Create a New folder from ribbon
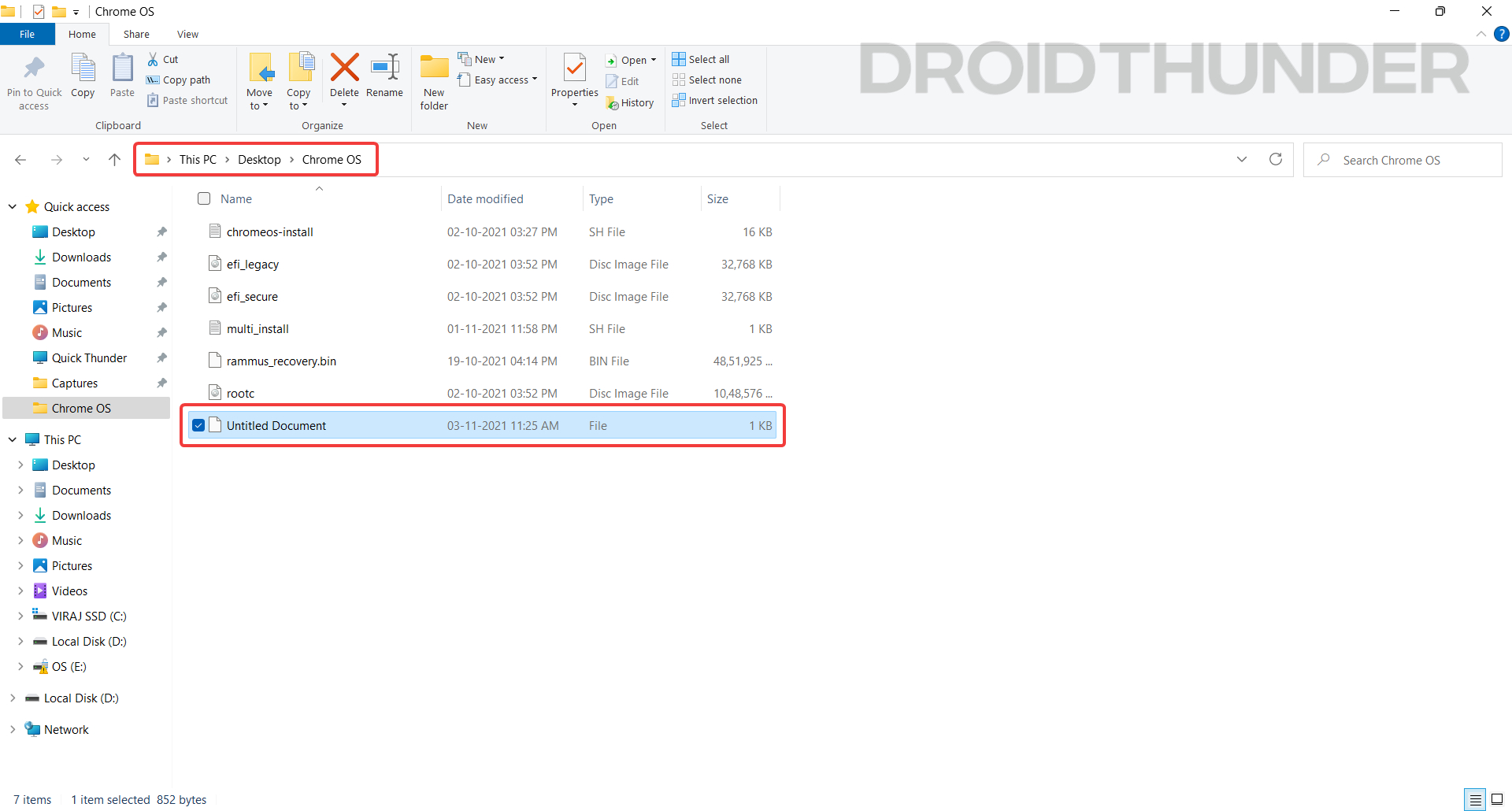The height and width of the screenshot is (811, 1512). [434, 82]
